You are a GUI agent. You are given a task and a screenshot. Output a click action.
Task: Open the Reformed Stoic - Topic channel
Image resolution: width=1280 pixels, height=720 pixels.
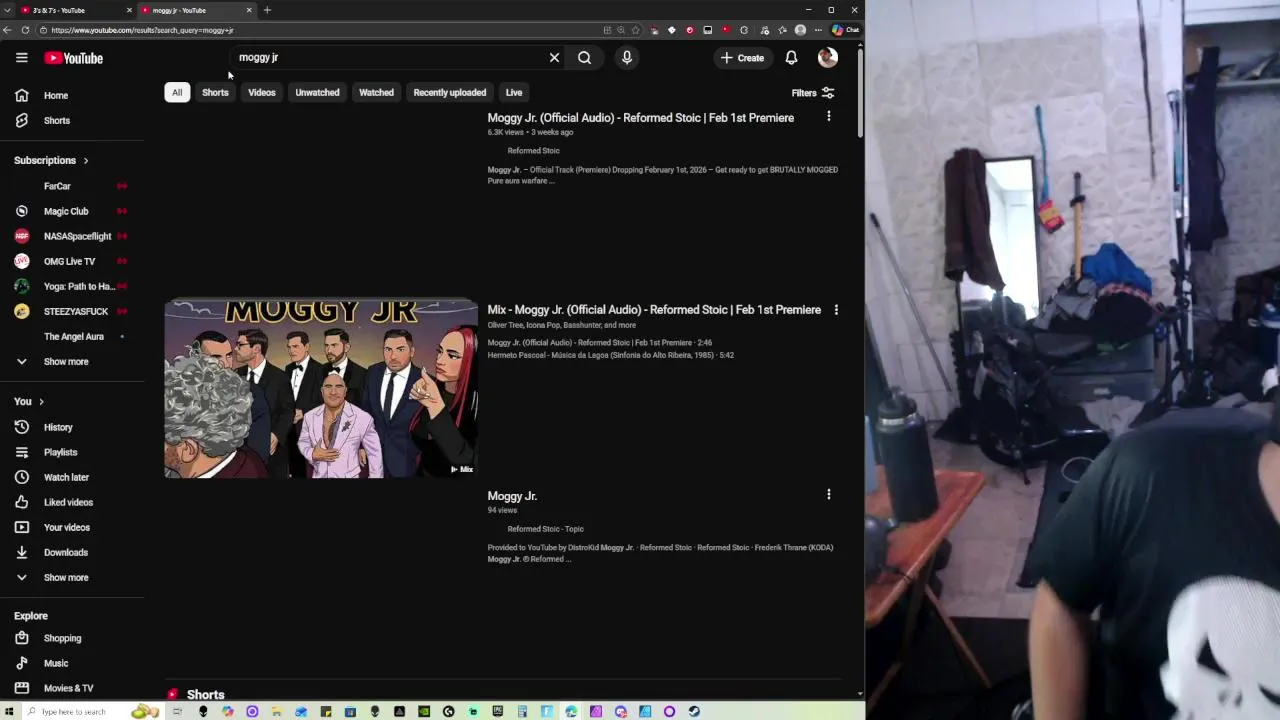click(545, 529)
